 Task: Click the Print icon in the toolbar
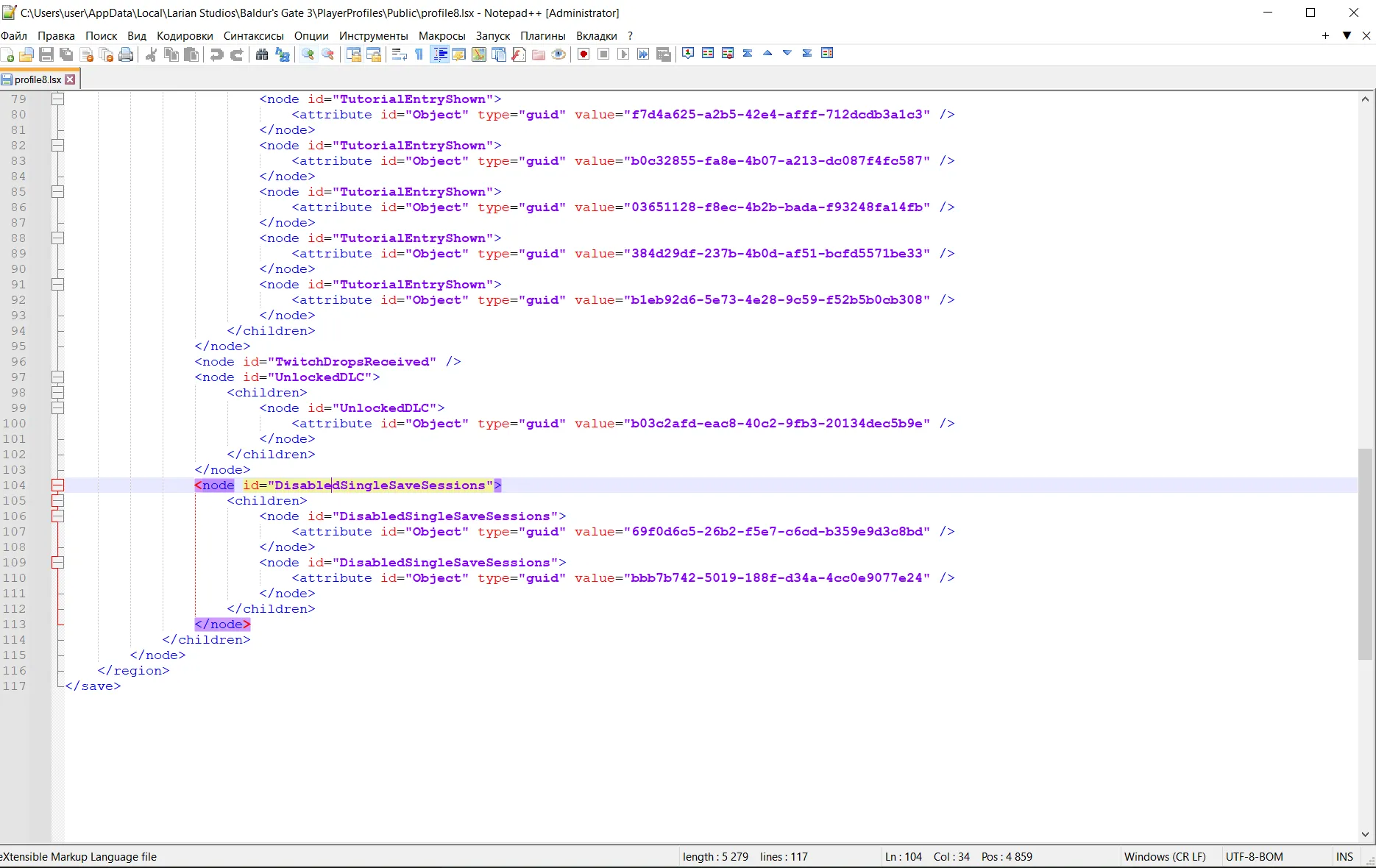126,54
